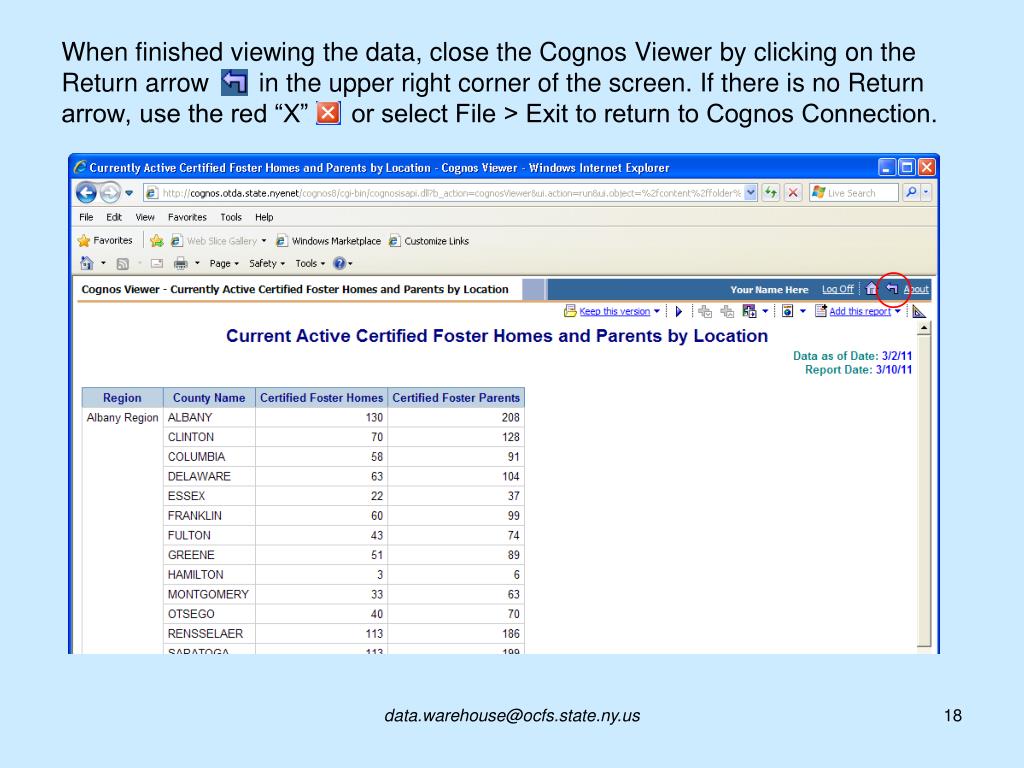Click the report scrollbar up arrow
The width and height of the screenshot is (1024, 768).
[923, 328]
